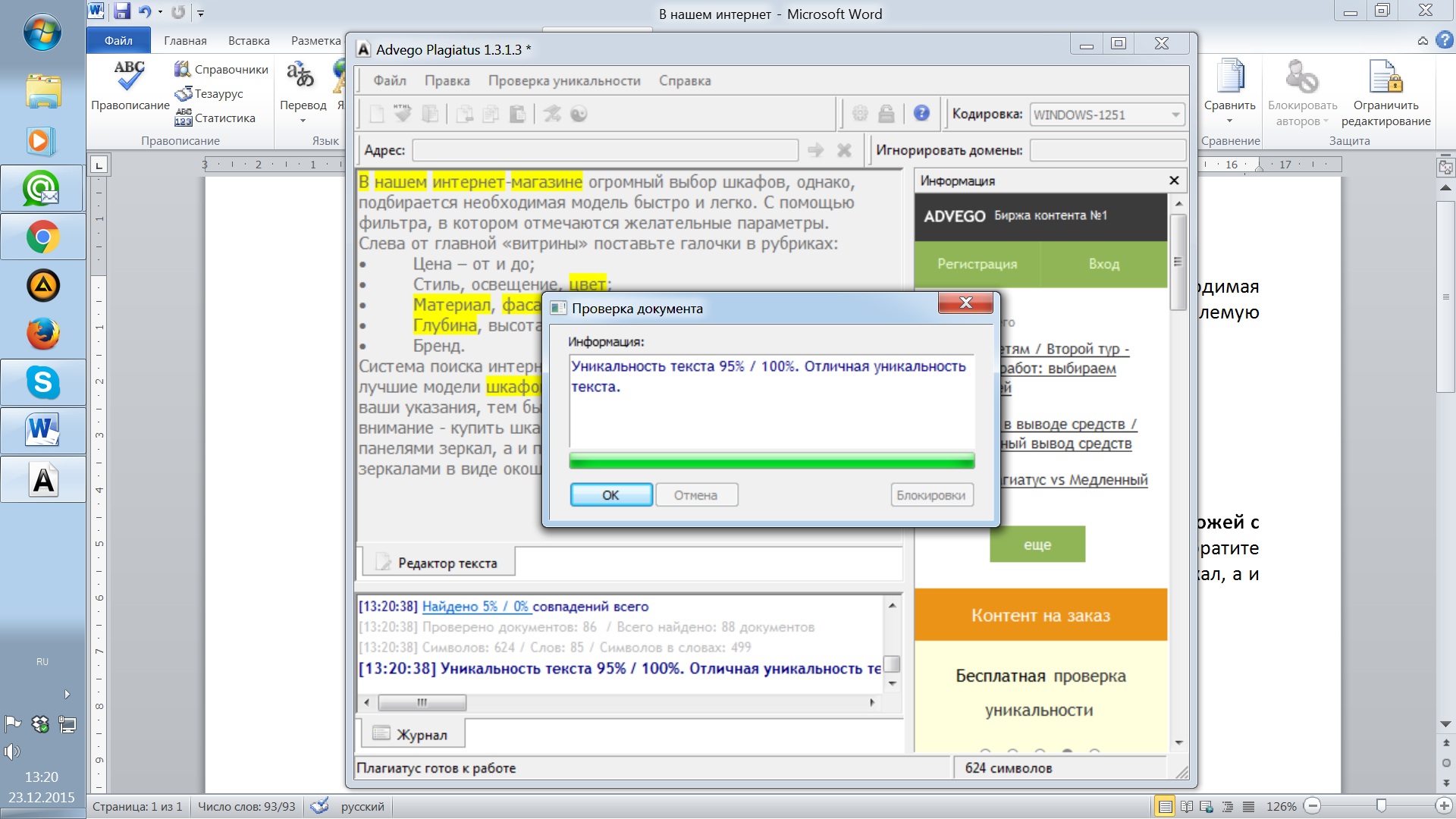Click Регистрация in the Advego panel

pyautogui.click(x=977, y=264)
